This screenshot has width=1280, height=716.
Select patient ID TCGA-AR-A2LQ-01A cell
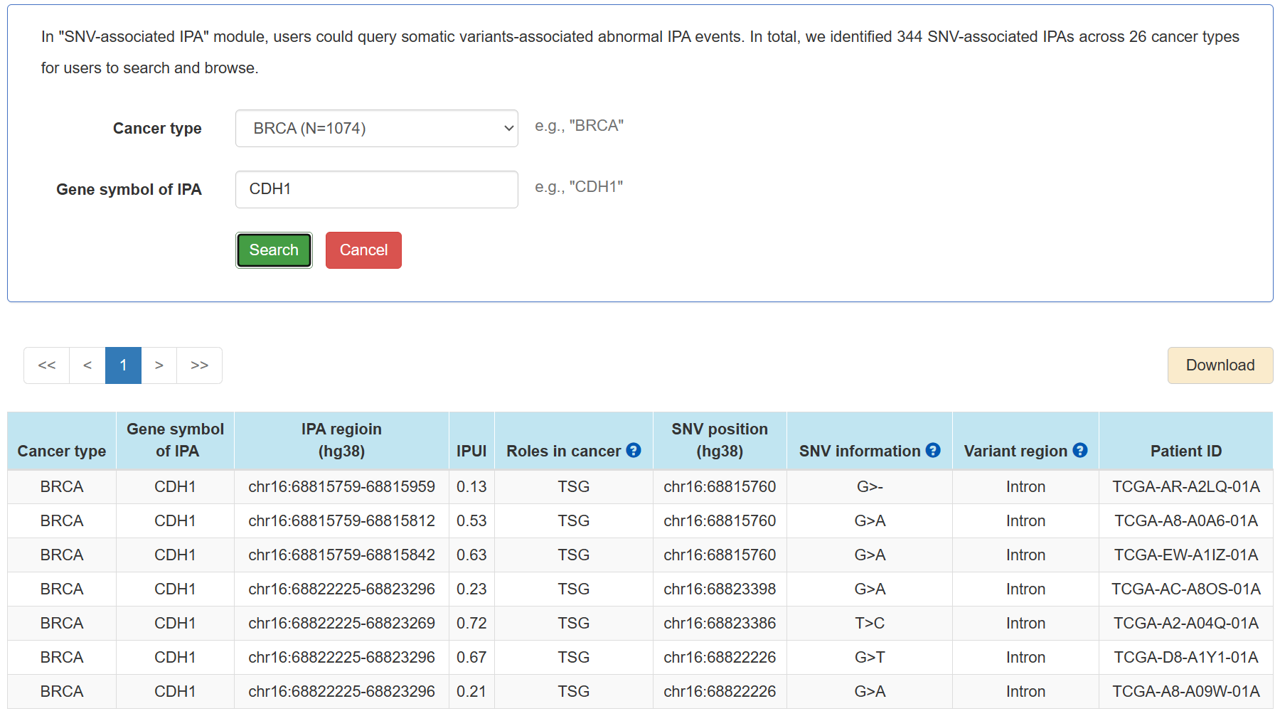tap(1185, 487)
